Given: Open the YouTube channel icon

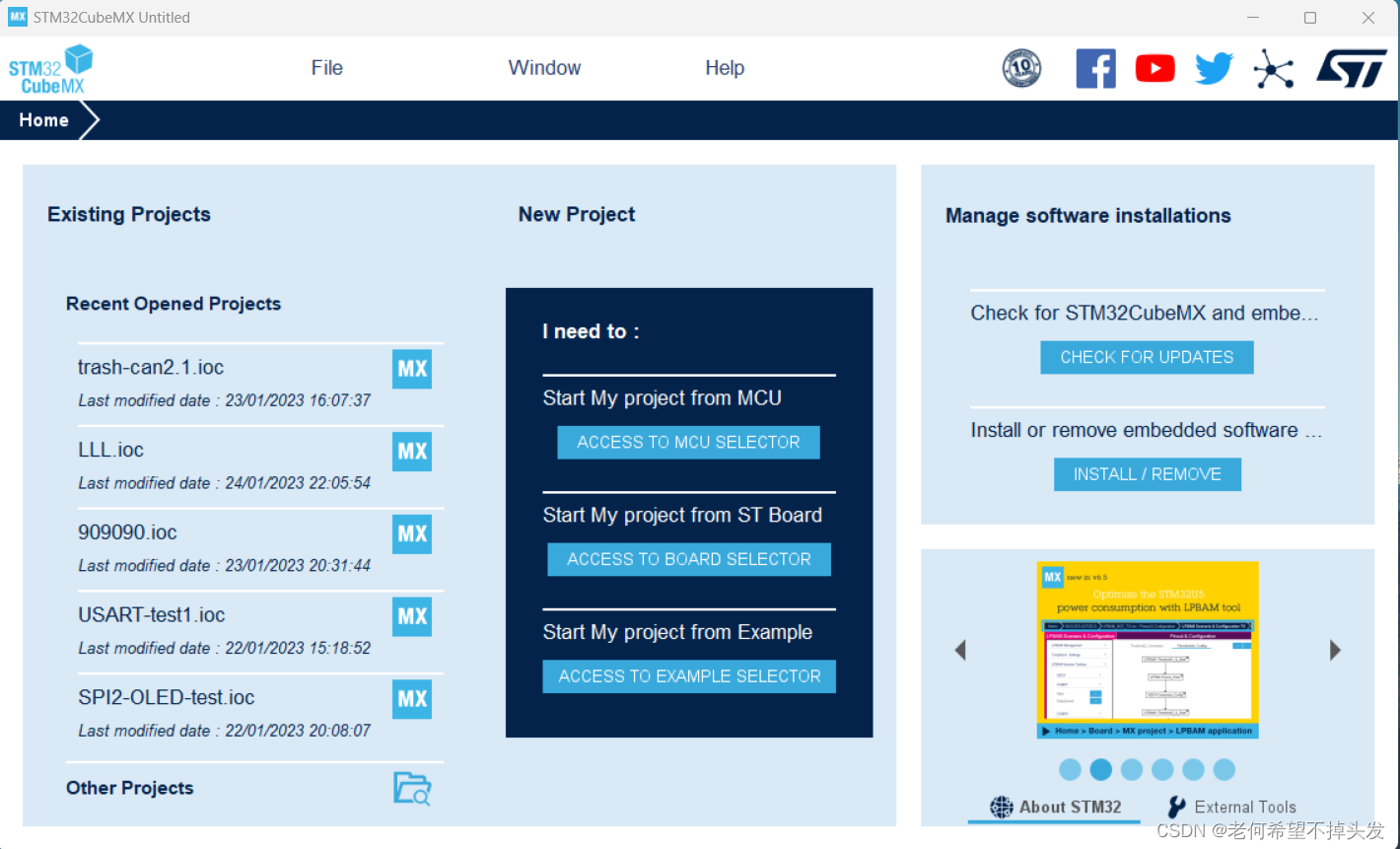Looking at the screenshot, I should coord(1155,68).
